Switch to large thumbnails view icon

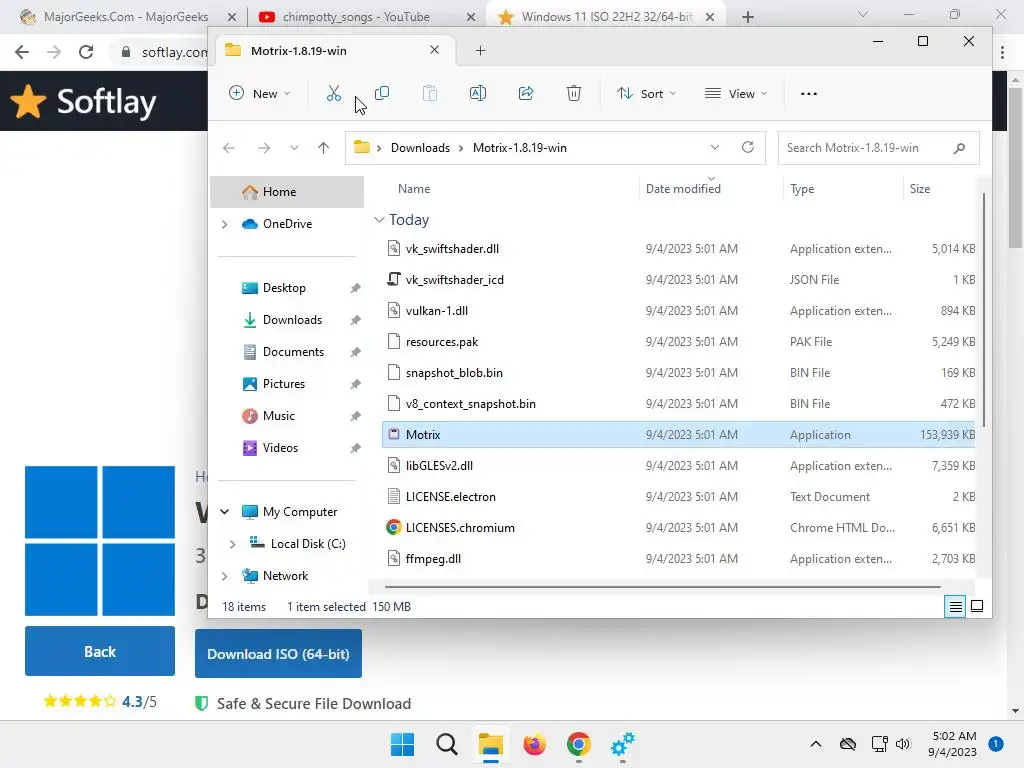977,606
